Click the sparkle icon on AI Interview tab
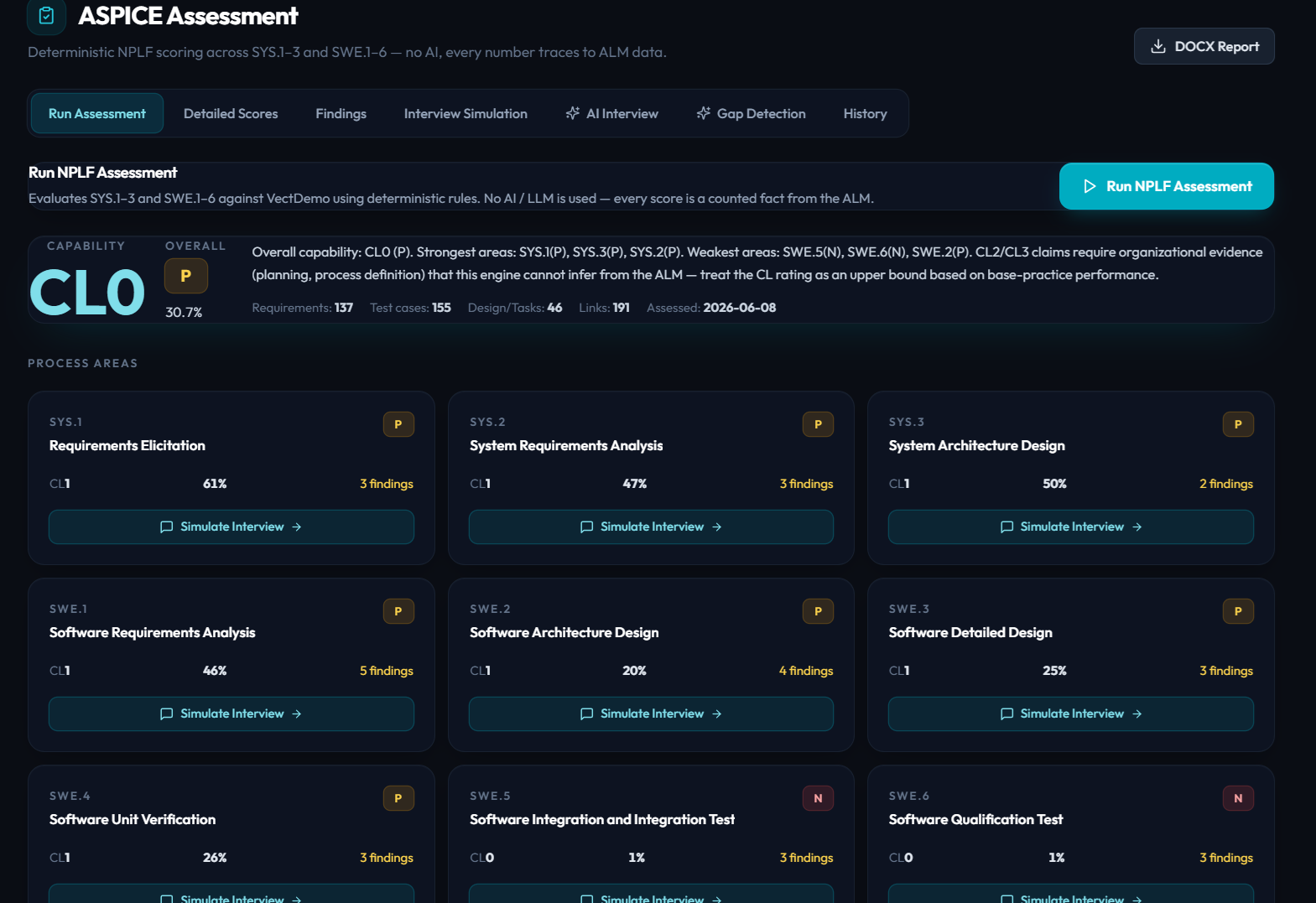This screenshot has height=903, width=1316. point(573,113)
